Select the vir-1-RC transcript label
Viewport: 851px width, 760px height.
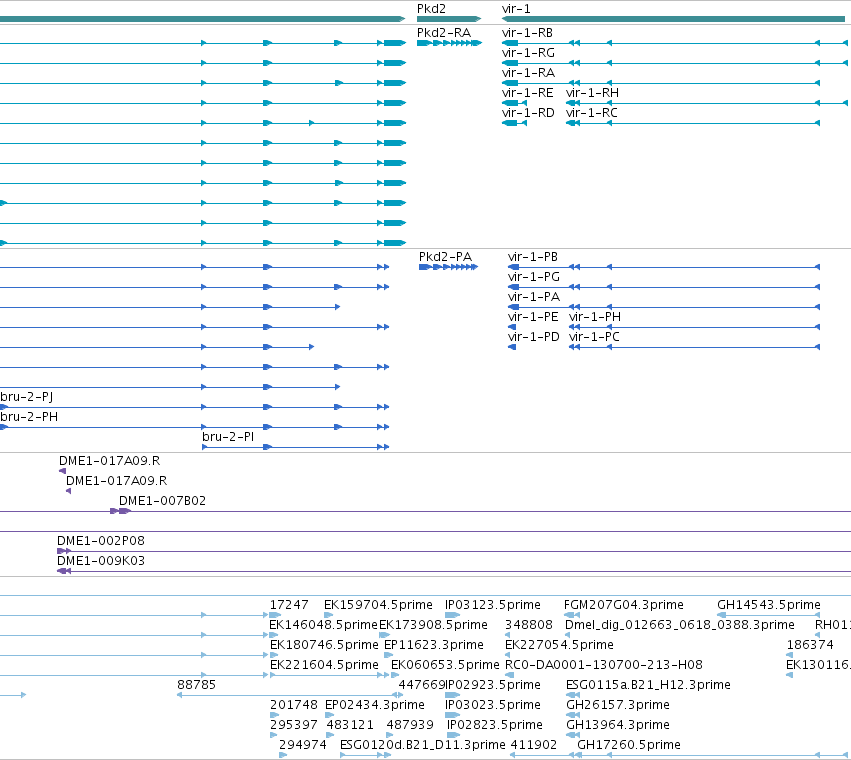click(592, 113)
